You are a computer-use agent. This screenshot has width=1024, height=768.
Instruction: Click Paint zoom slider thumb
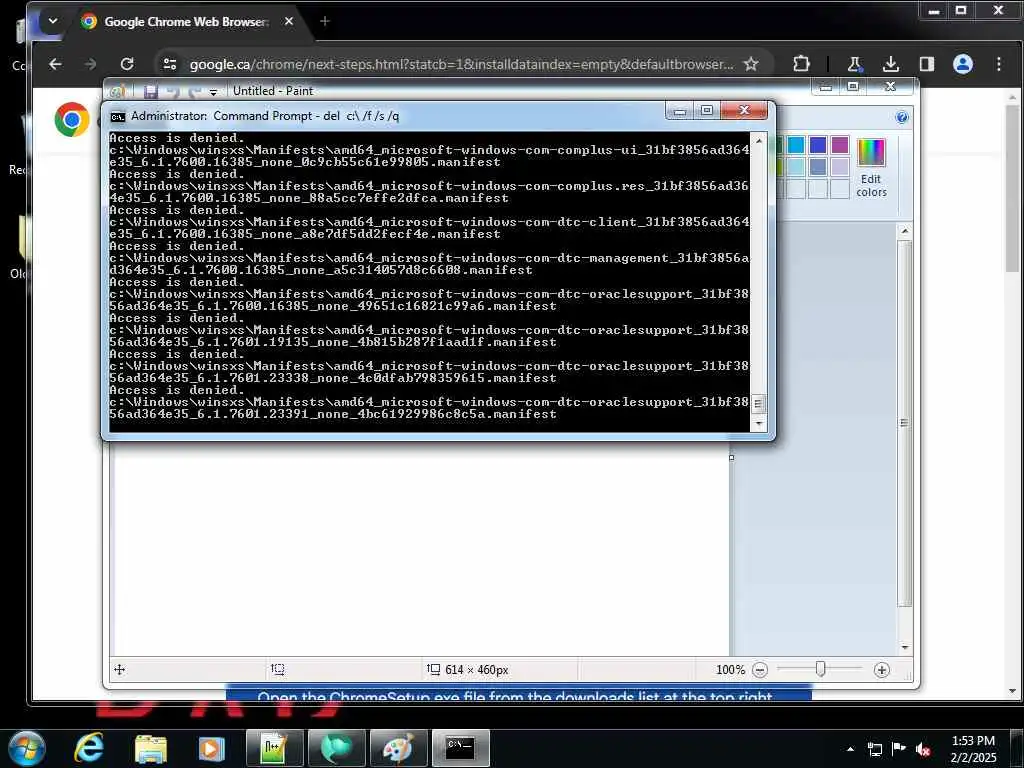click(x=820, y=669)
